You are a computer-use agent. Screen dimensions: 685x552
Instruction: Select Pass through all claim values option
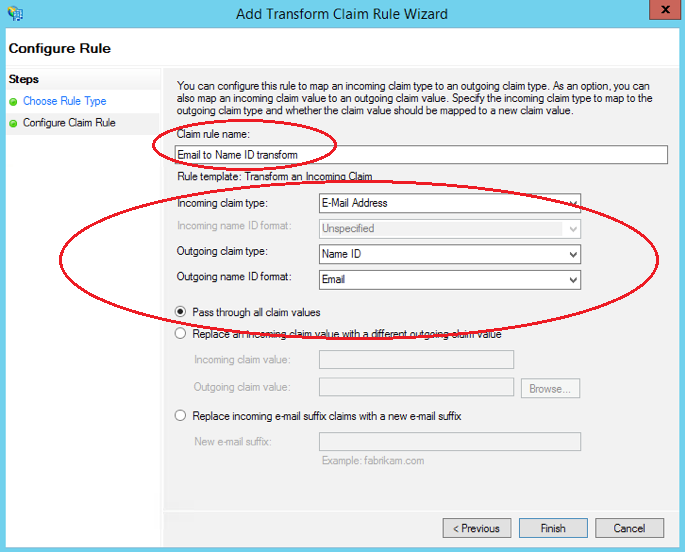[x=180, y=312]
